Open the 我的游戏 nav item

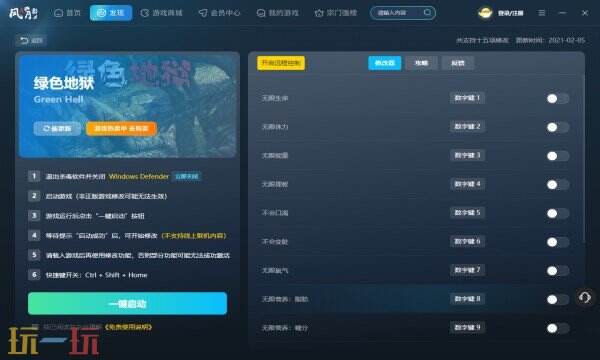click(277, 13)
